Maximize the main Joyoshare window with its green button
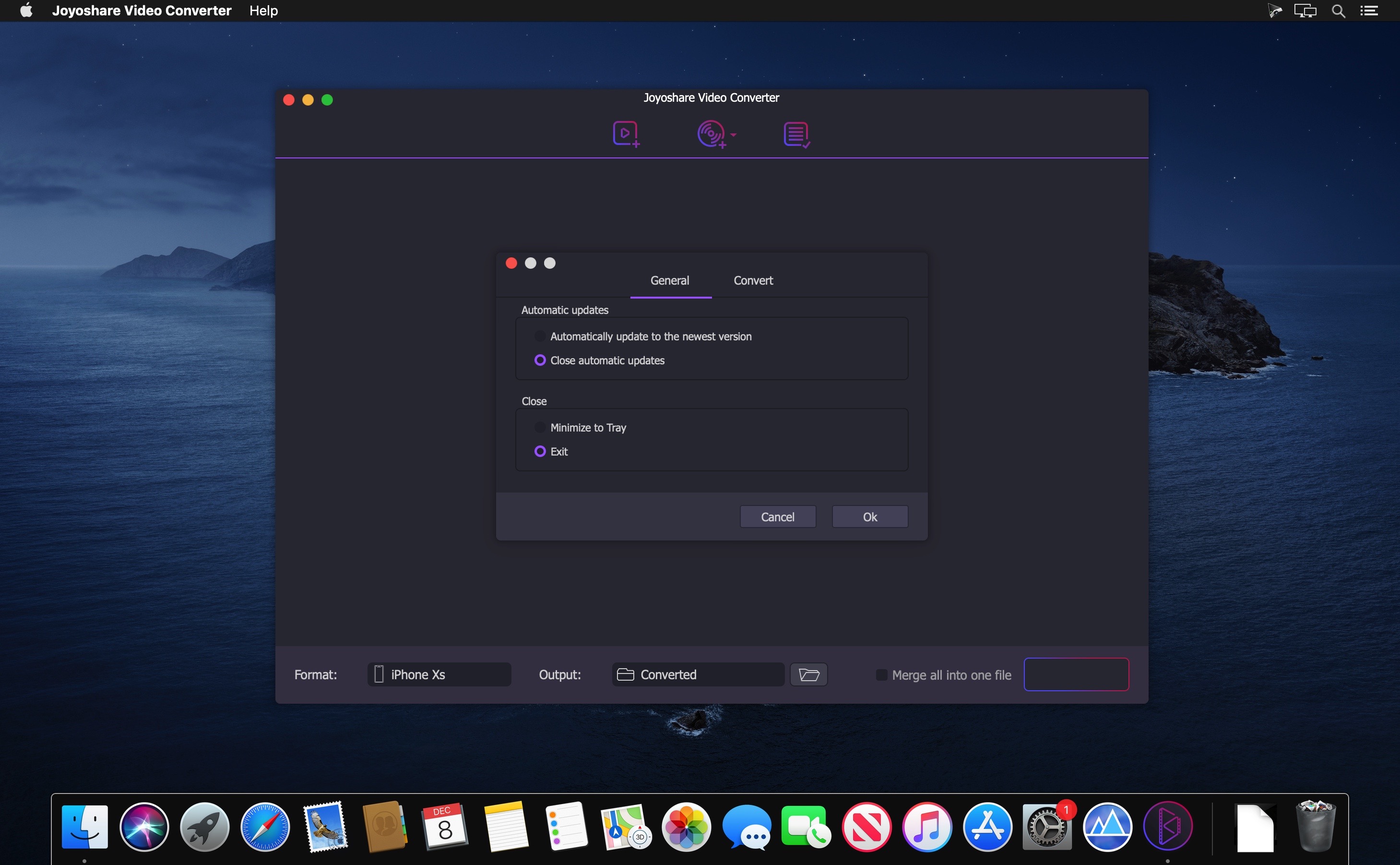Screen dimensions: 1400x865 pos(327,100)
